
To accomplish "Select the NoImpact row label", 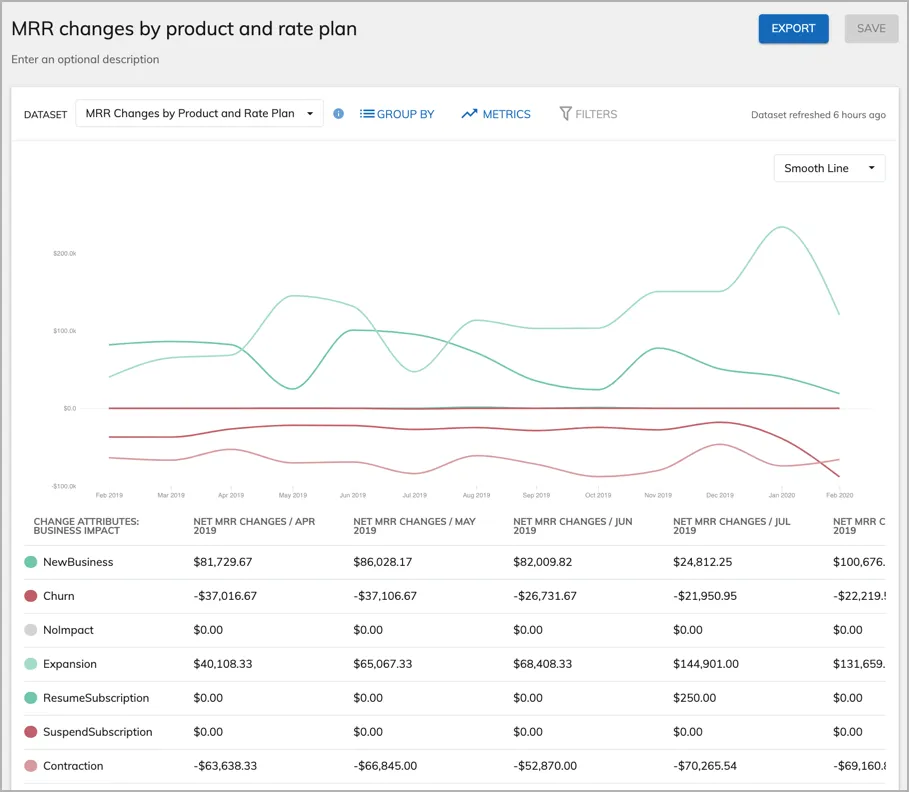I will [68, 630].
